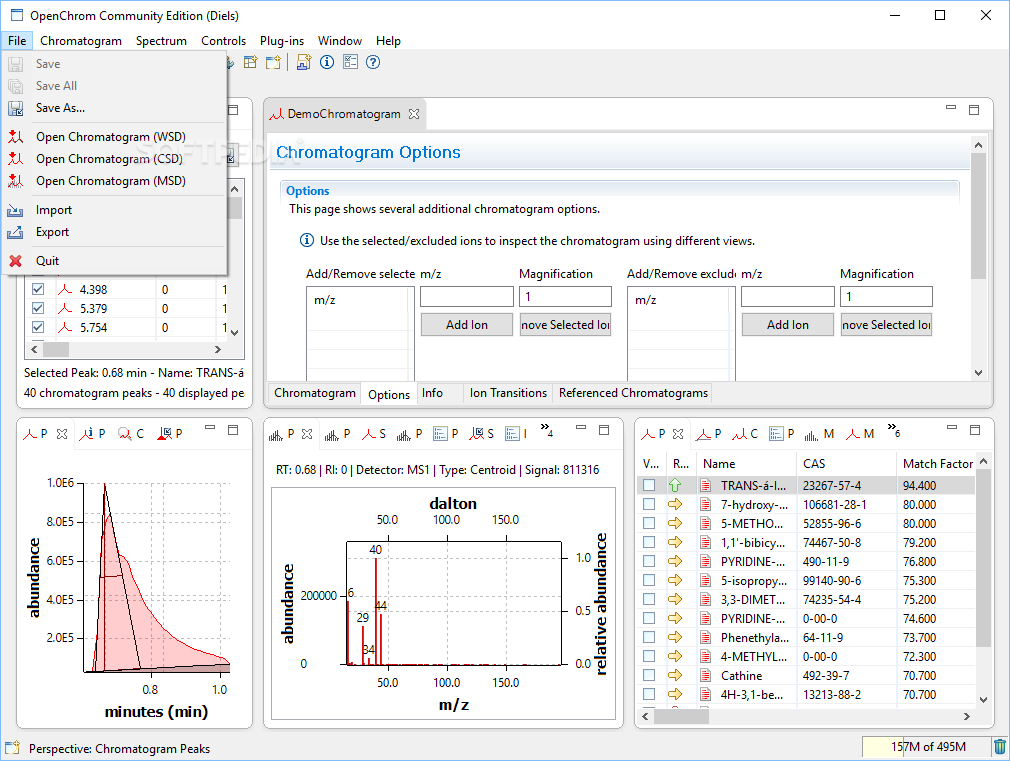Click right arrow of peak list horizontal scrollbar
1010x761 pixels.
218,349
